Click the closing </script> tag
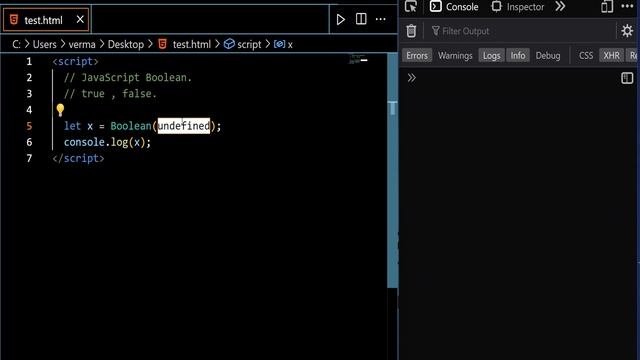The height and width of the screenshot is (360, 640). click(x=78, y=158)
